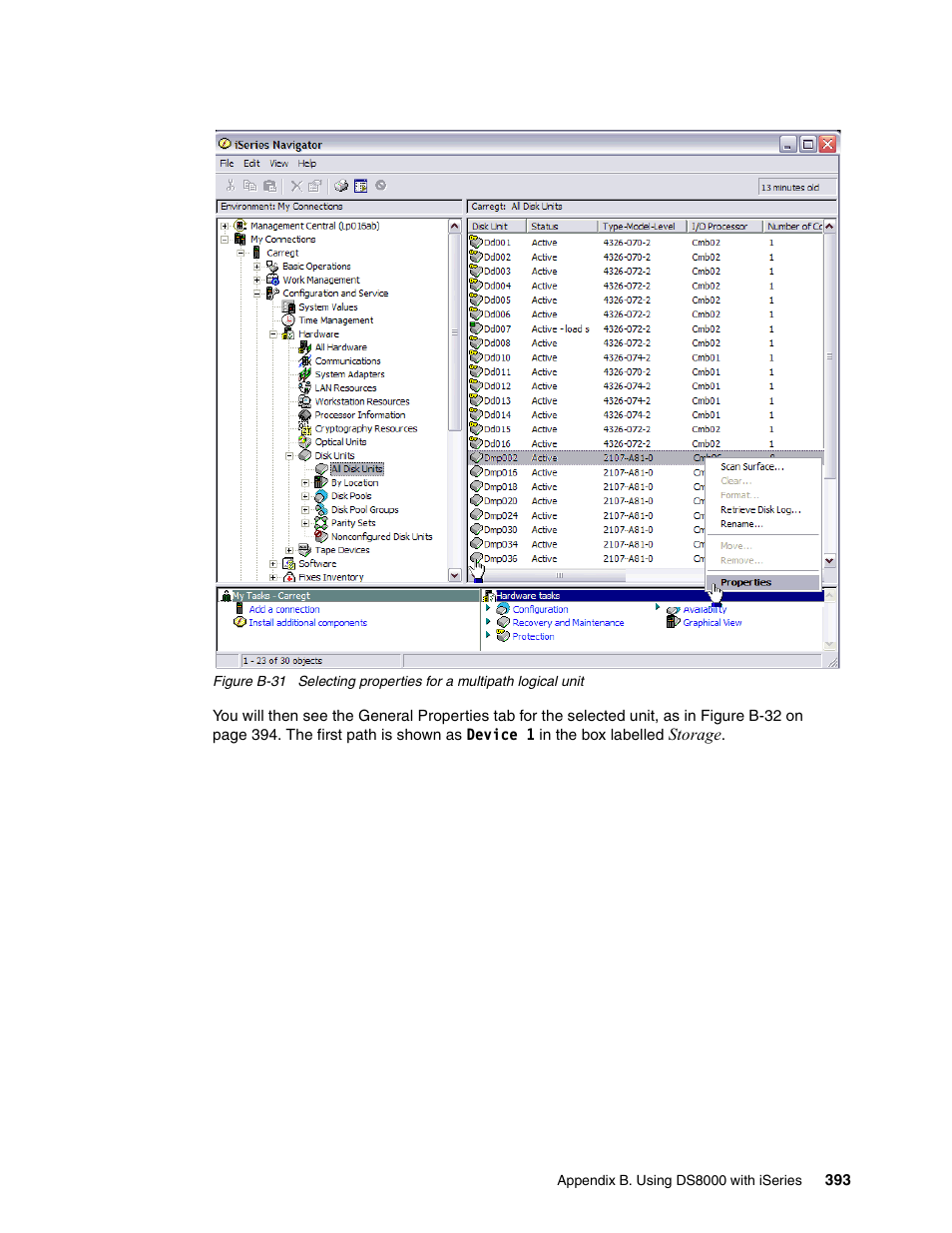Click the Cryptography Resources icon
952x1233 pixels.
click(x=305, y=428)
